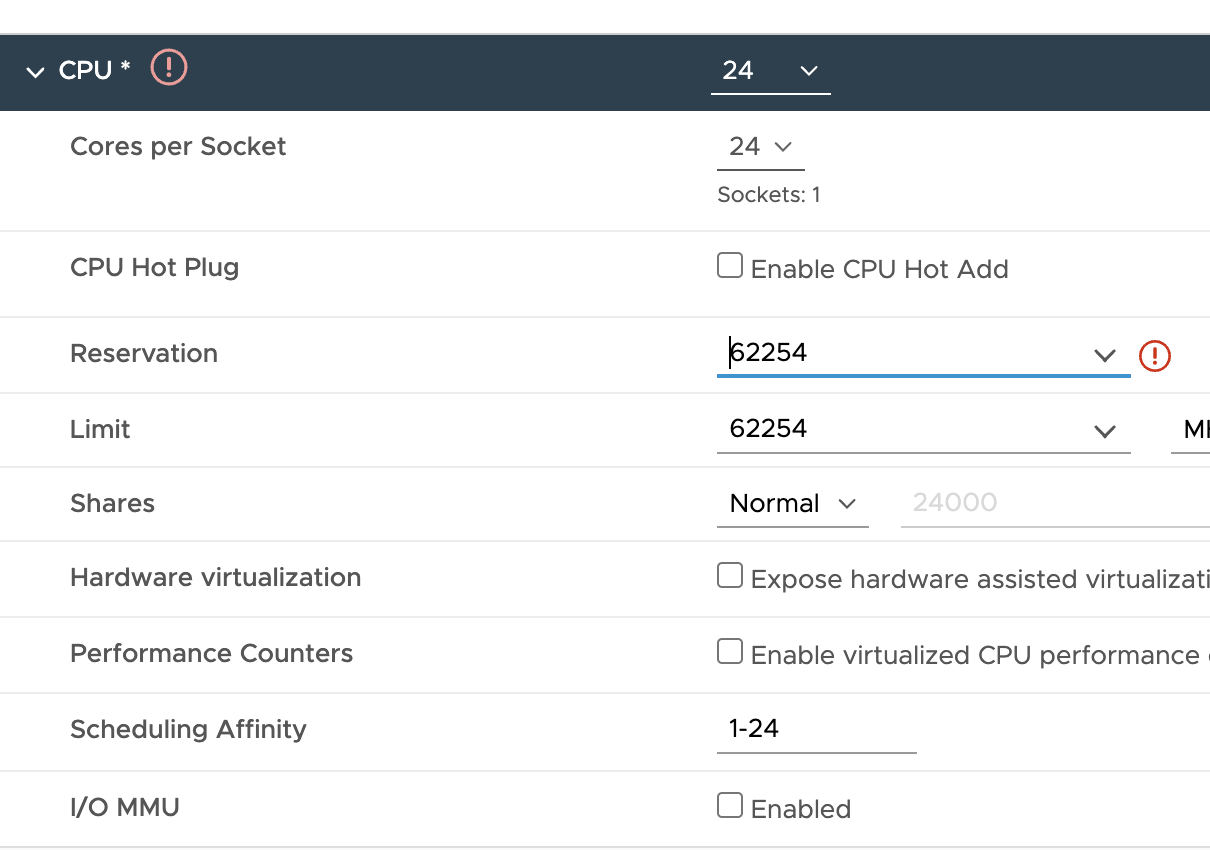Enable the I/O MMU checkbox
1210x850 pixels.
[x=730, y=805]
